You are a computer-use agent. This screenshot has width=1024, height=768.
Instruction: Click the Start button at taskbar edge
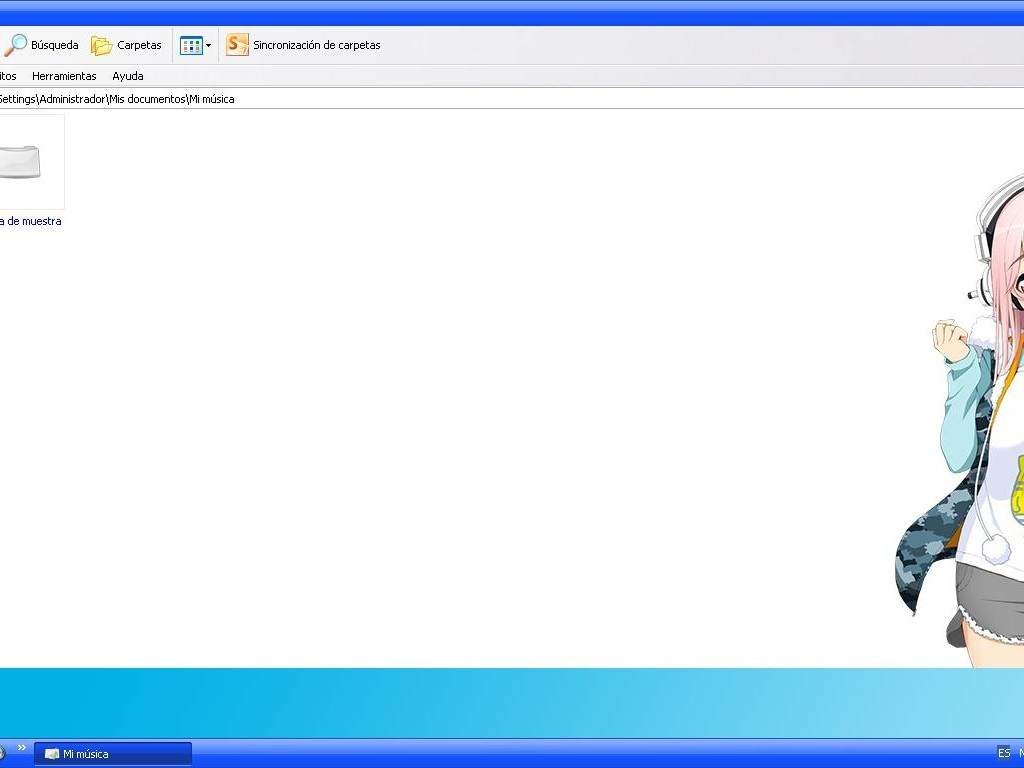(3, 752)
